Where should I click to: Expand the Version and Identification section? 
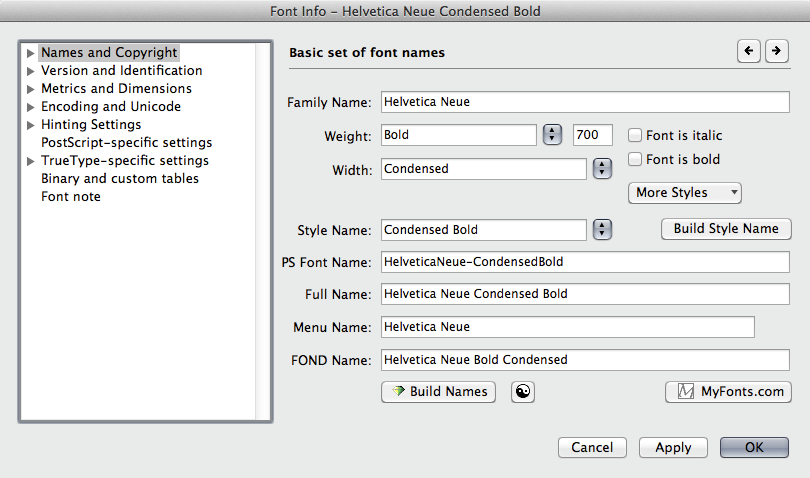coord(31,71)
